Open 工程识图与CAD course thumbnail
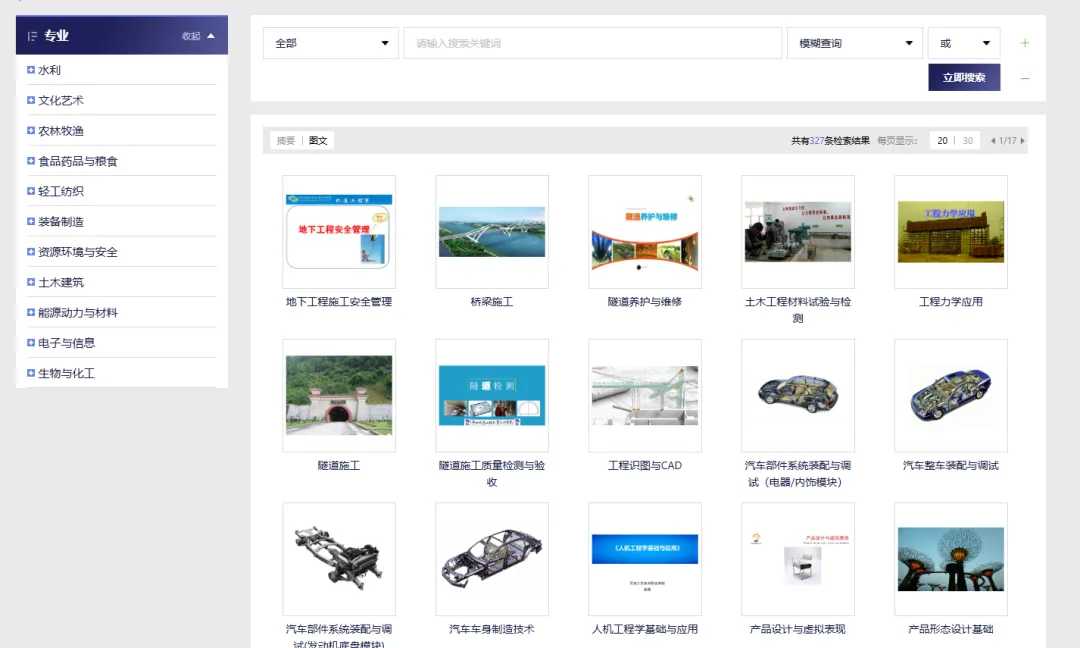Image resolution: width=1080 pixels, height=648 pixels. point(645,395)
